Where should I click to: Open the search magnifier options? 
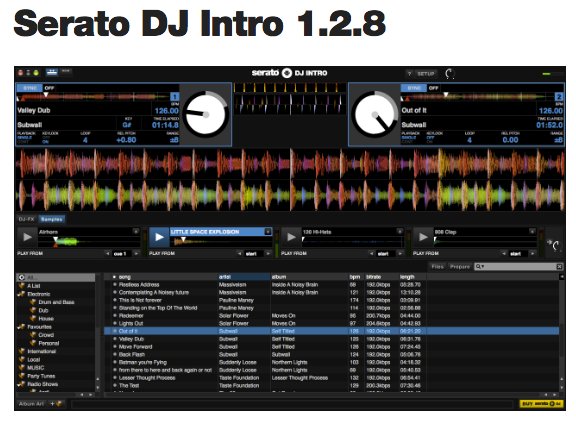coord(479,267)
